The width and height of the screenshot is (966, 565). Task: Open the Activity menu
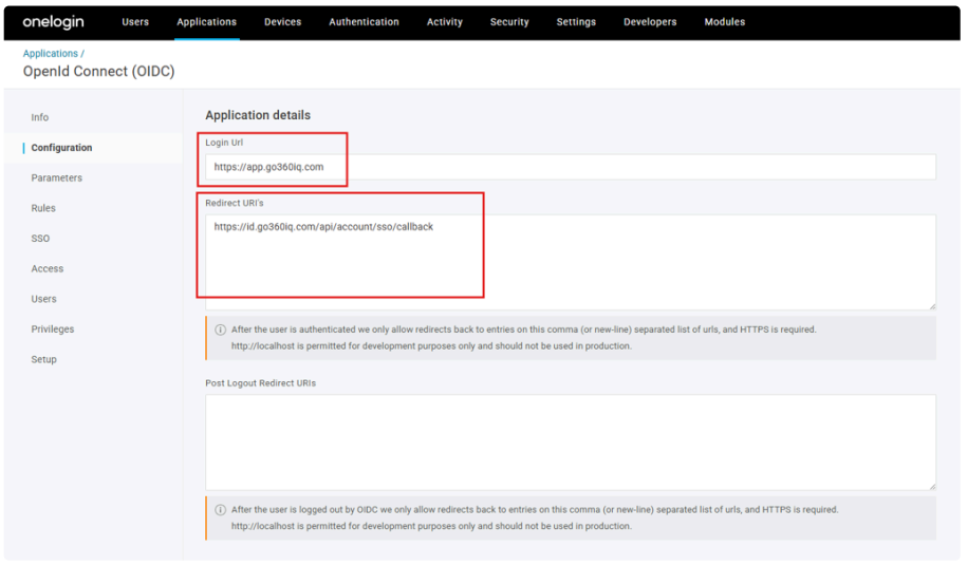444,22
